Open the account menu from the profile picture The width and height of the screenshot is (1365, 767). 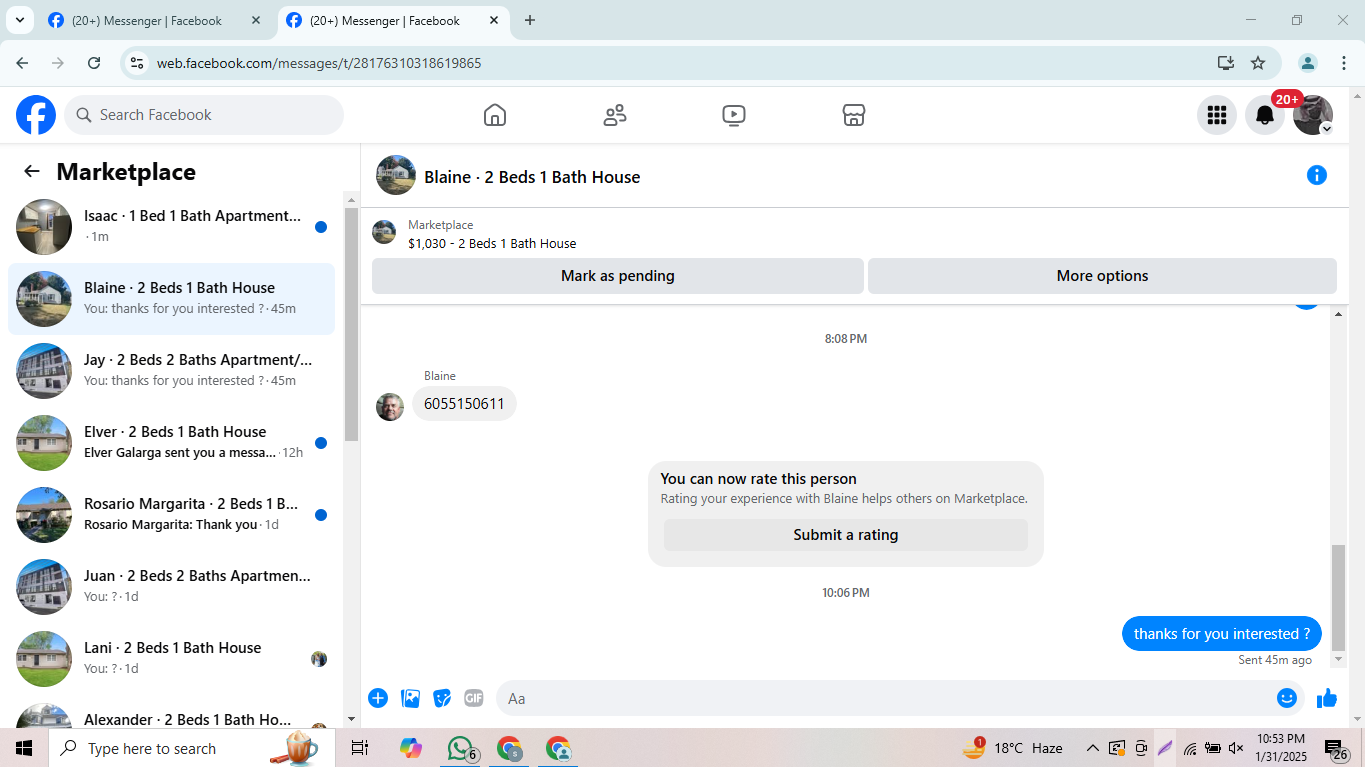point(1313,115)
